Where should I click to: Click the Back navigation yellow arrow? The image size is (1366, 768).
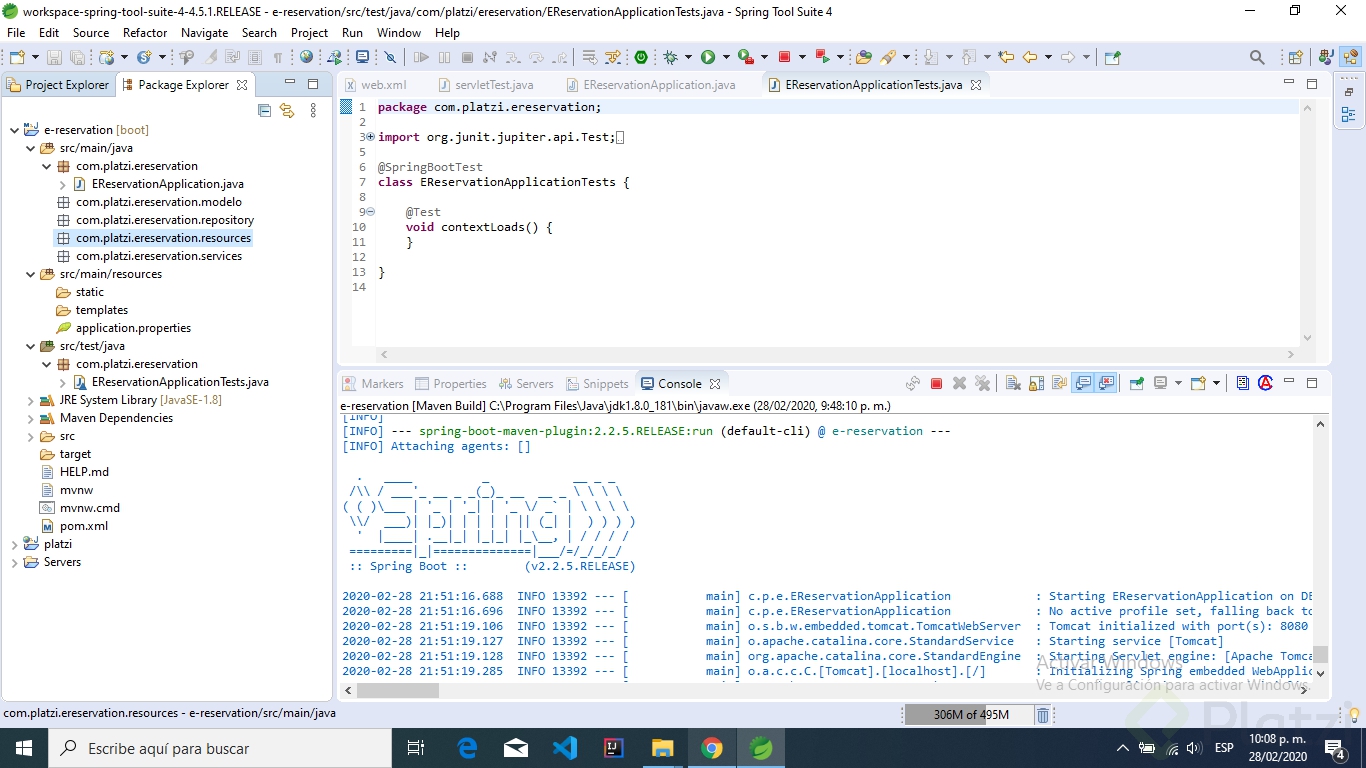point(1029,57)
